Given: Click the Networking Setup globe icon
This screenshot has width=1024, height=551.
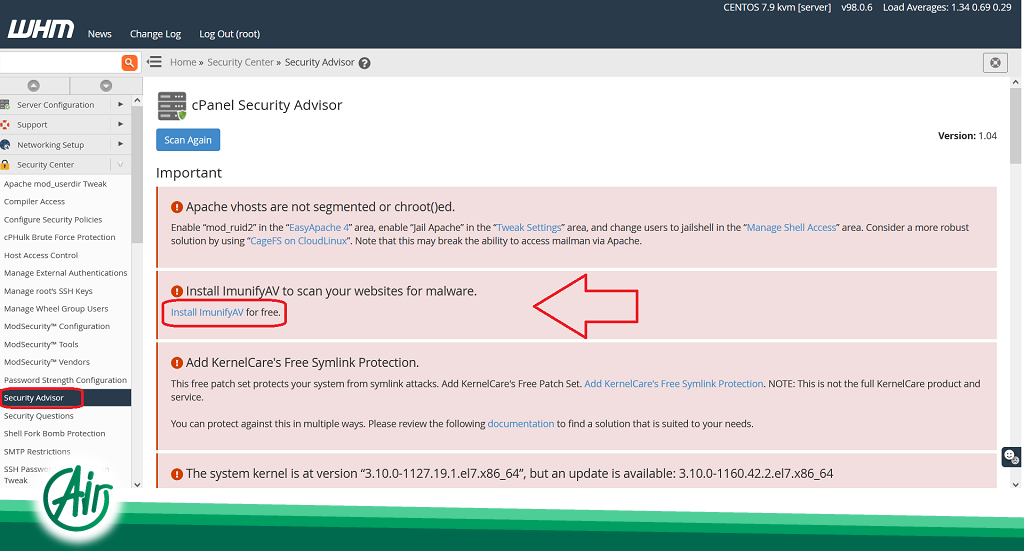Looking at the screenshot, I should [x=5, y=145].
